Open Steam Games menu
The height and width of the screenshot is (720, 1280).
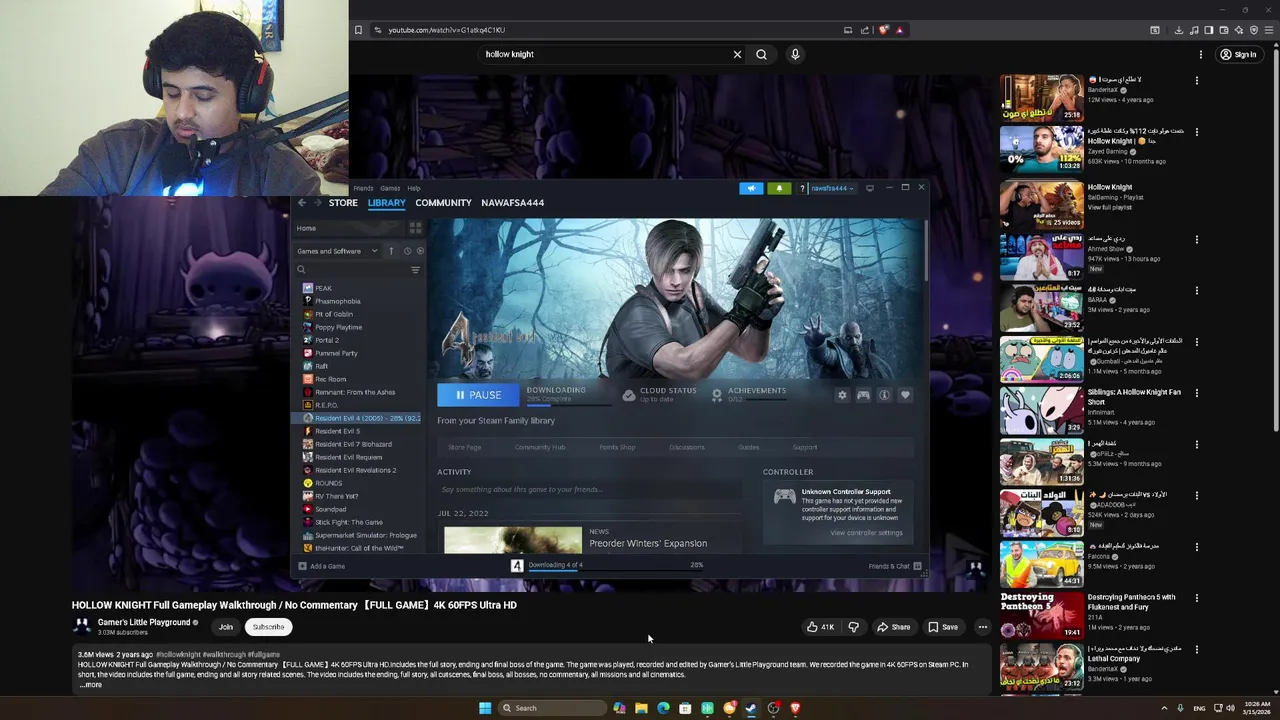pyautogui.click(x=390, y=188)
